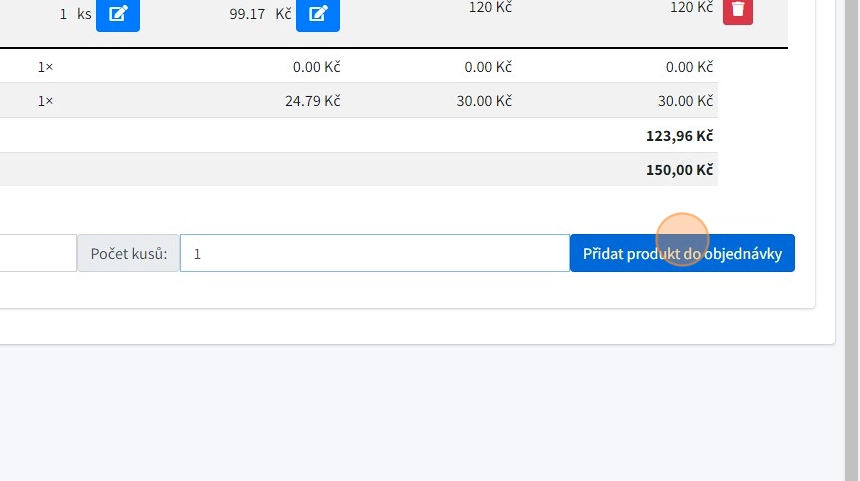
Task: Click the 1 ks quantity text
Action: [x=75, y=14]
